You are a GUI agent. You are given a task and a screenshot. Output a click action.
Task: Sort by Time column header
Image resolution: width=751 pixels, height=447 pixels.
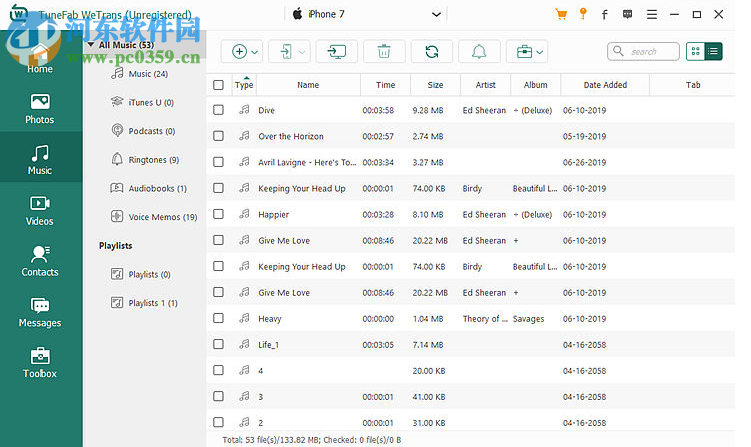[385, 85]
